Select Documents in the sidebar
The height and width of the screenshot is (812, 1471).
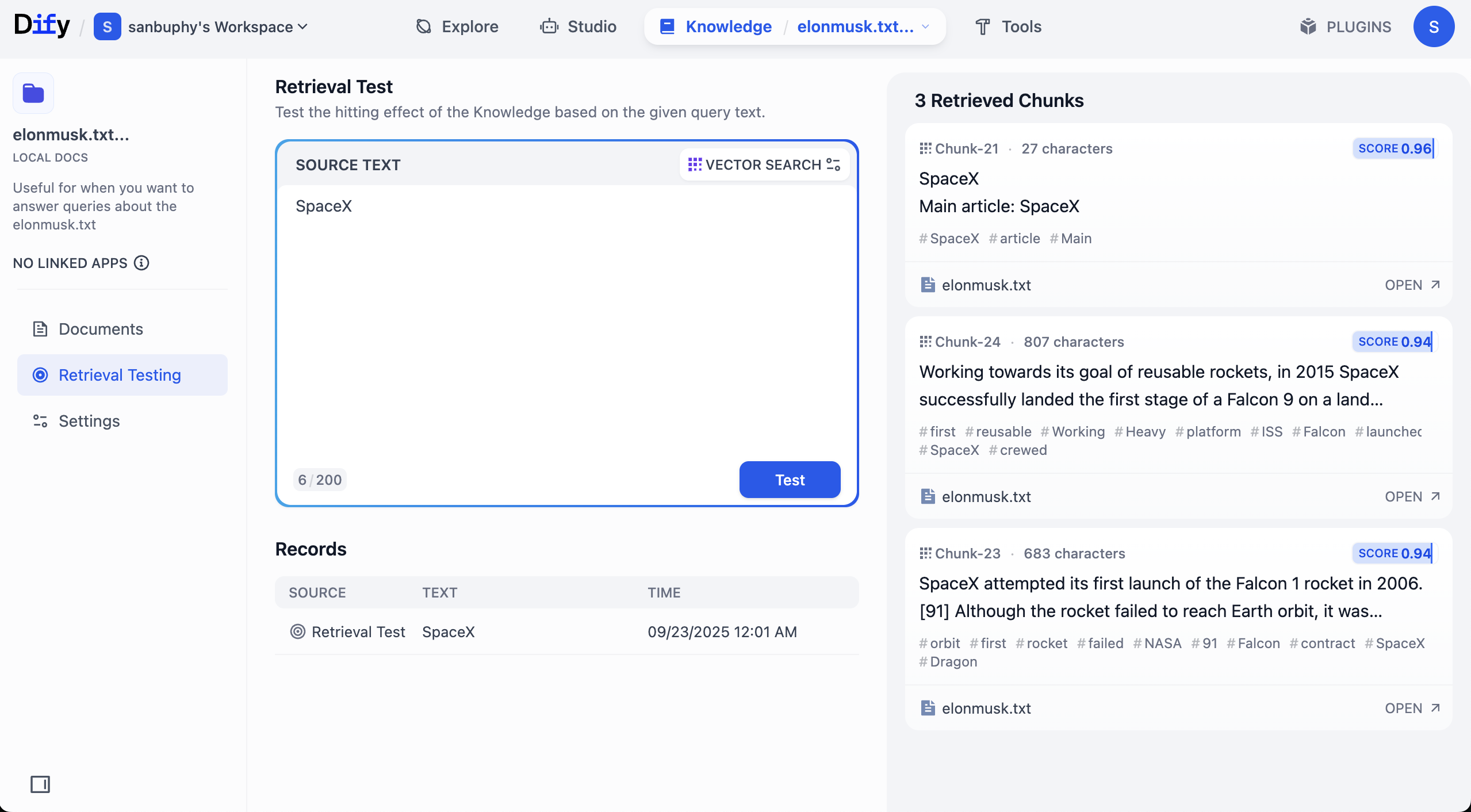coord(101,329)
